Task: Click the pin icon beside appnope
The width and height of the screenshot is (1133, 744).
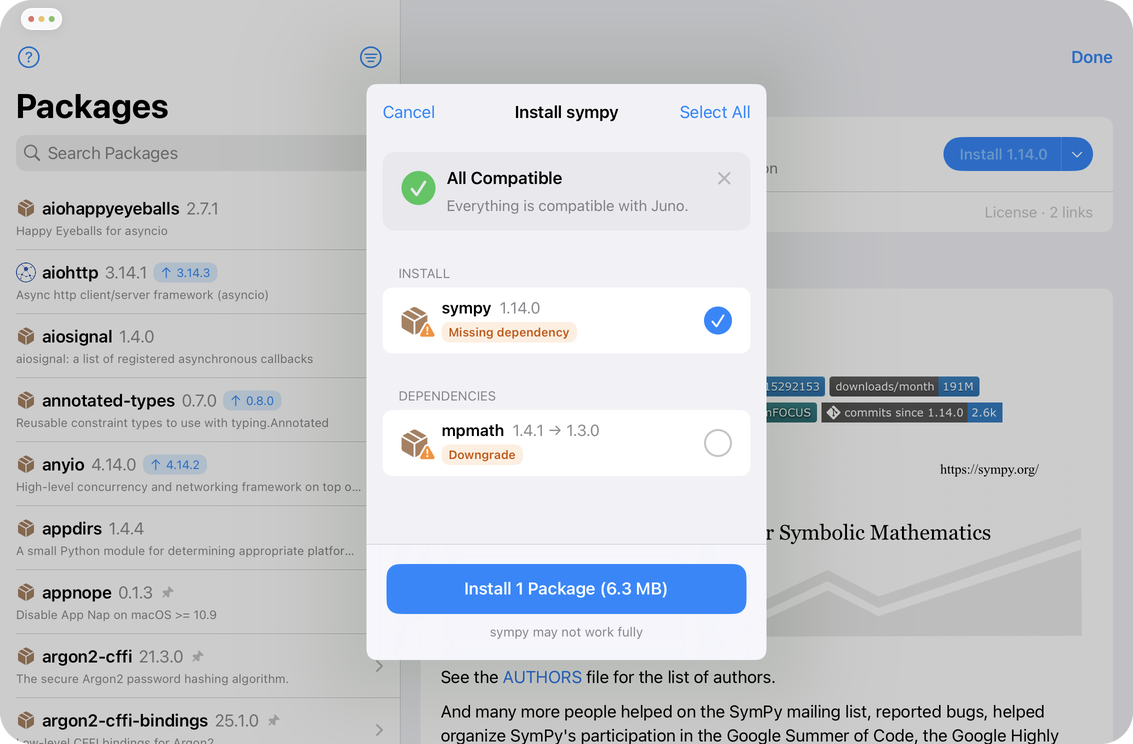Action: (x=168, y=592)
